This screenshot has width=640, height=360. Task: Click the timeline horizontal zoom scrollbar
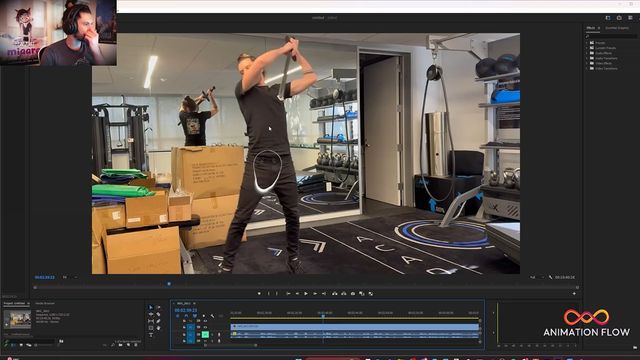pos(231,345)
